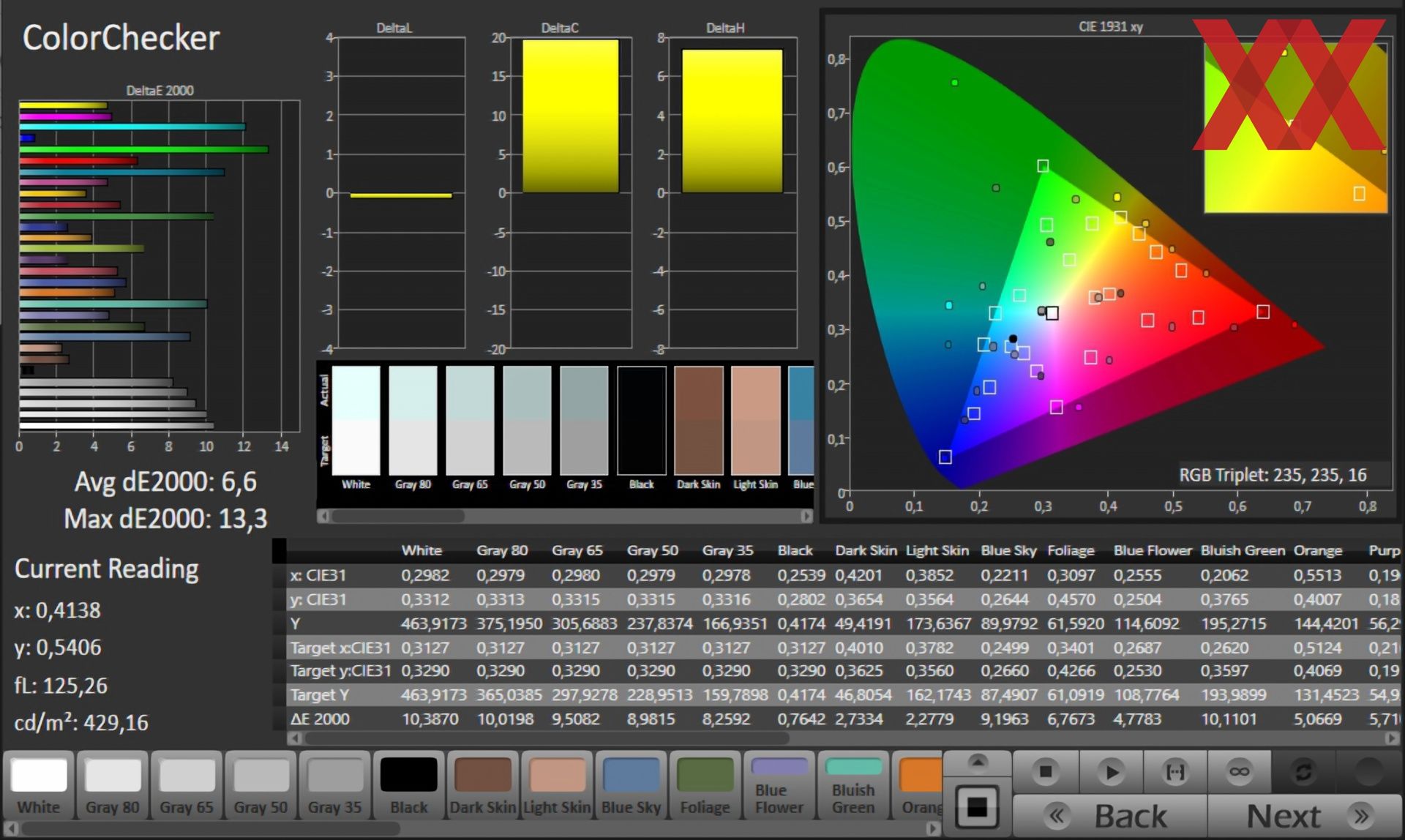
Task: Click the read series bracket icon
Action: click(1174, 771)
